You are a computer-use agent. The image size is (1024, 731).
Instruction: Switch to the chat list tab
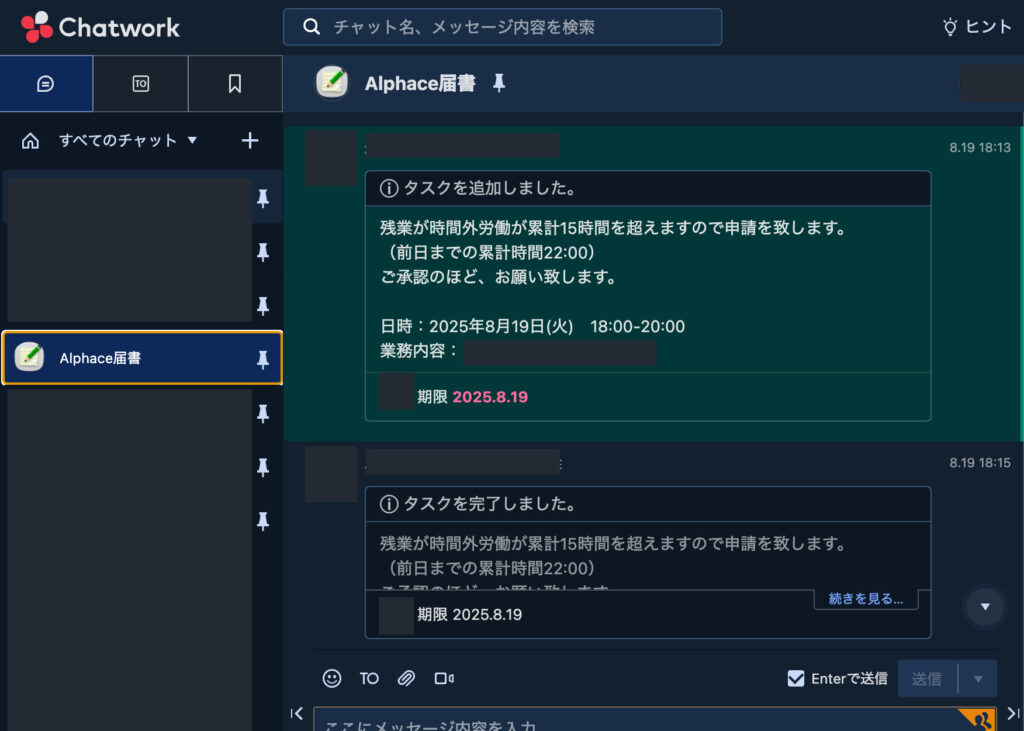click(46, 84)
